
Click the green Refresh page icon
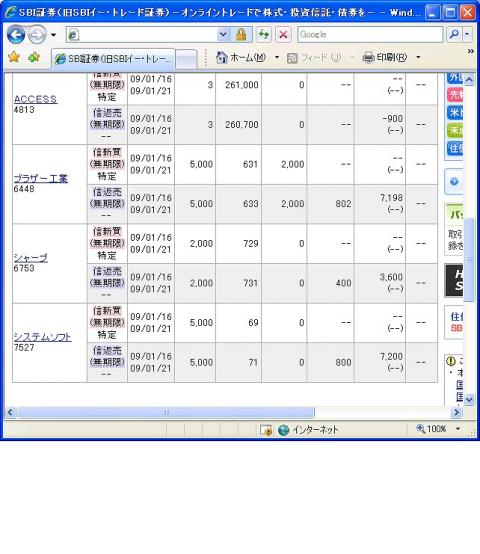click(x=264, y=35)
